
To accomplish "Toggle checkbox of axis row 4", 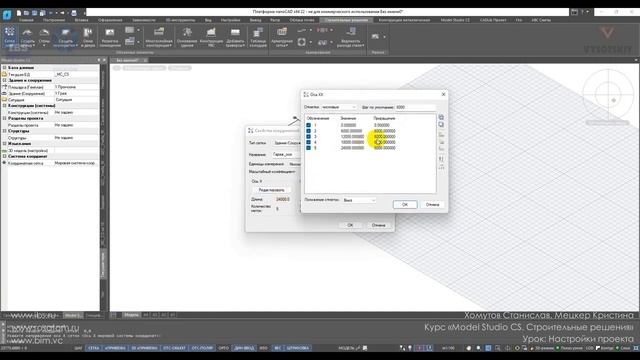I will click(309, 142).
